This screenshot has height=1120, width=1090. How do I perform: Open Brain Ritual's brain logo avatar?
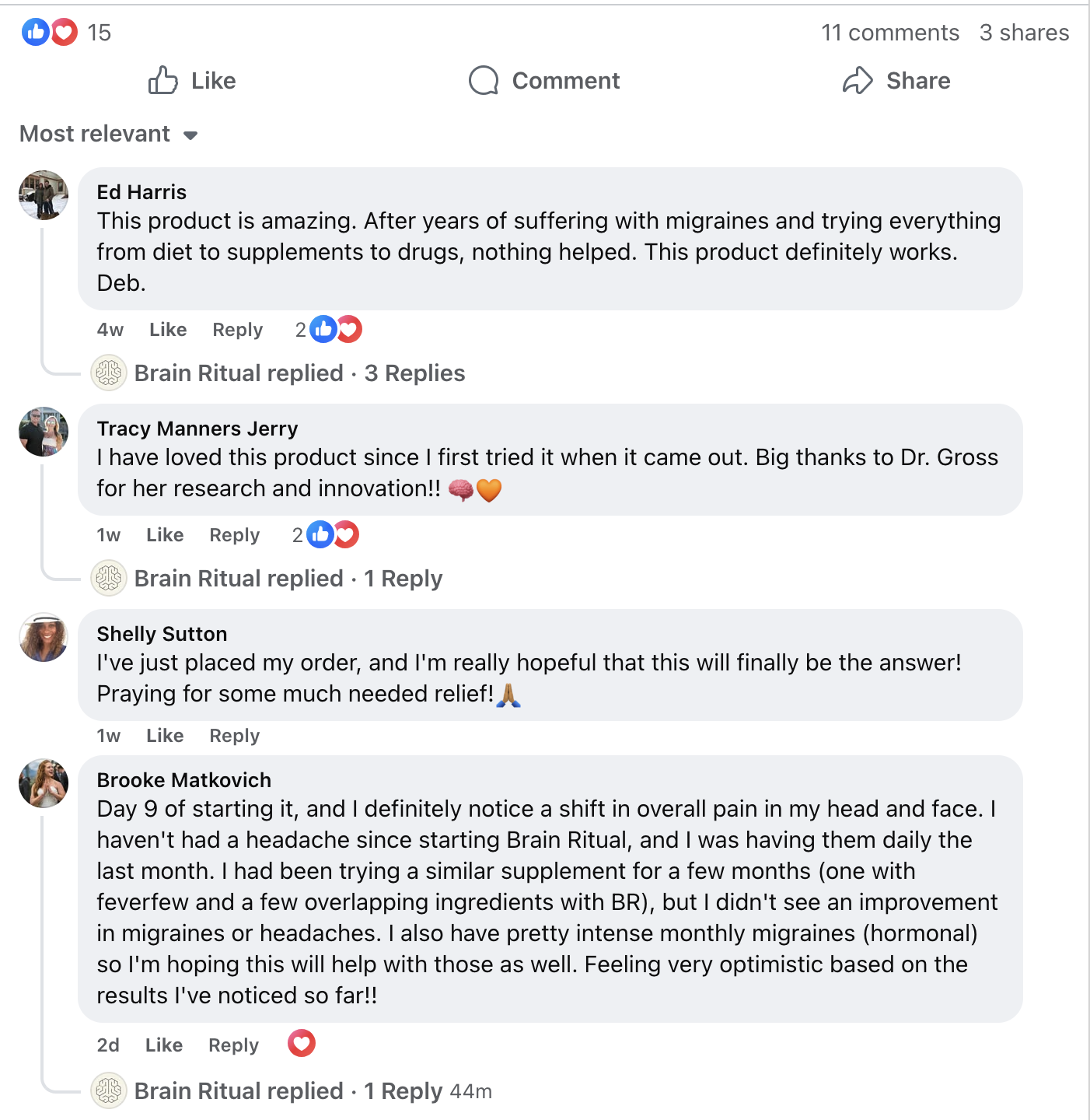point(109,373)
